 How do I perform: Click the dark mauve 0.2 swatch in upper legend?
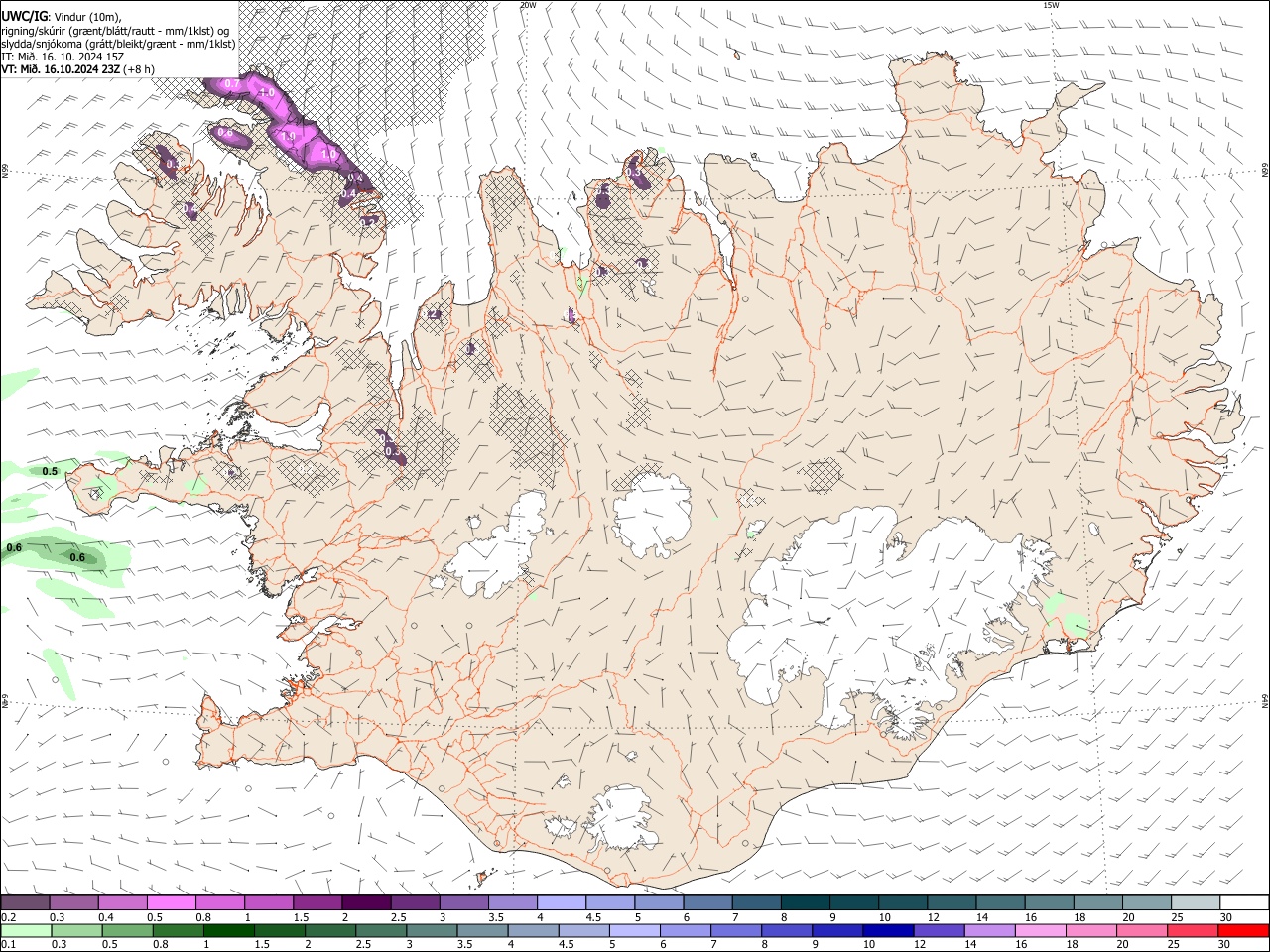pos(25,902)
